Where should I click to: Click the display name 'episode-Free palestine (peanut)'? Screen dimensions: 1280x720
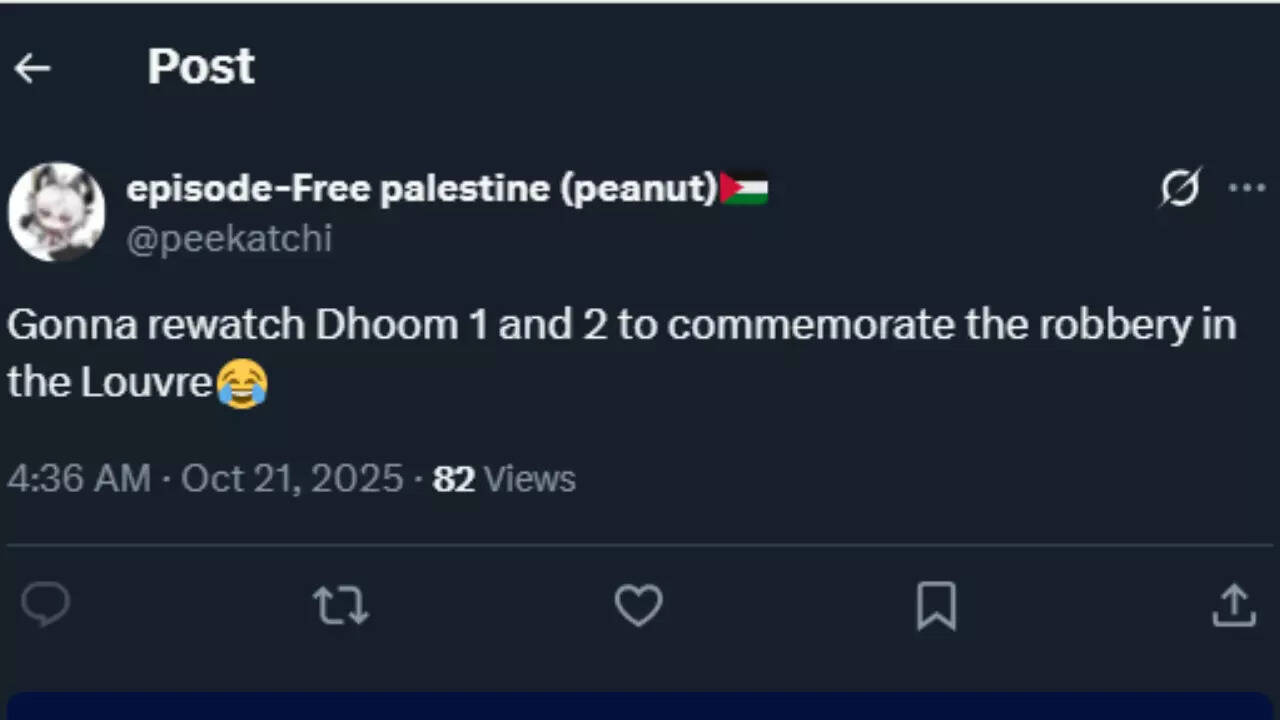tap(422, 188)
